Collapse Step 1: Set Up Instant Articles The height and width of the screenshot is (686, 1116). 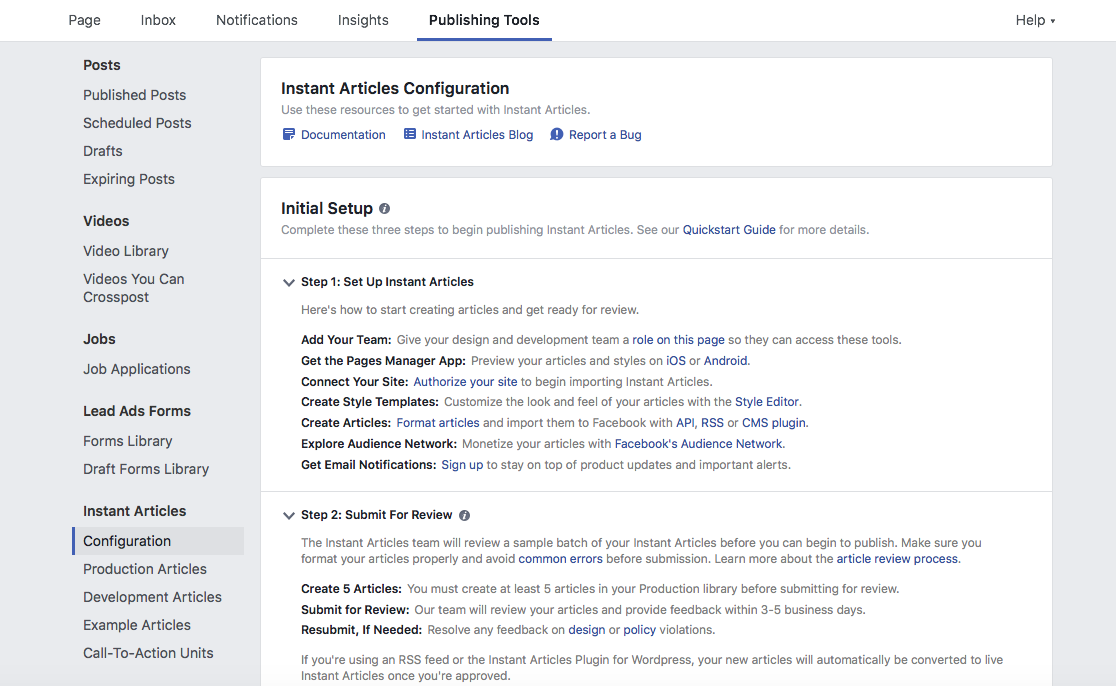[289, 283]
